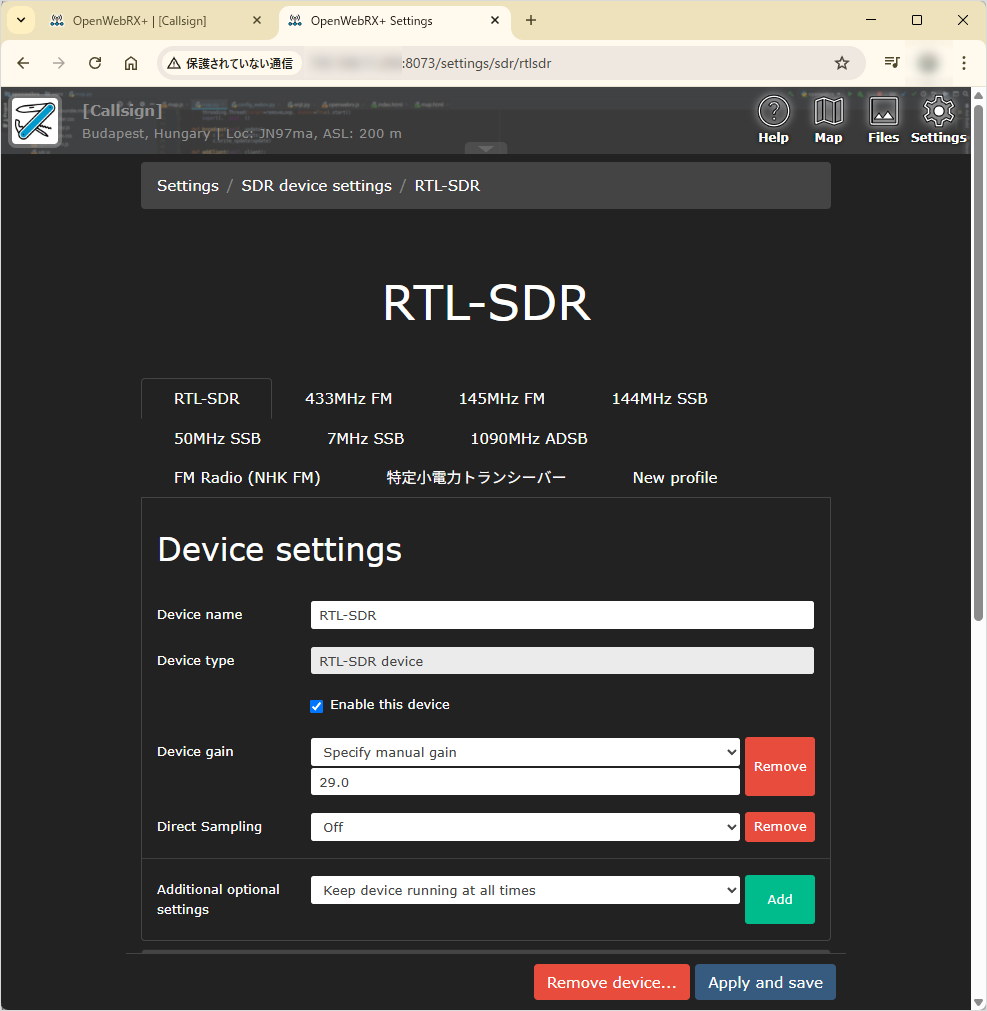Image resolution: width=987 pixels, height=1011 pixels.
Task: Switch to the 433MHz FM profile tab
Action: 348,398
